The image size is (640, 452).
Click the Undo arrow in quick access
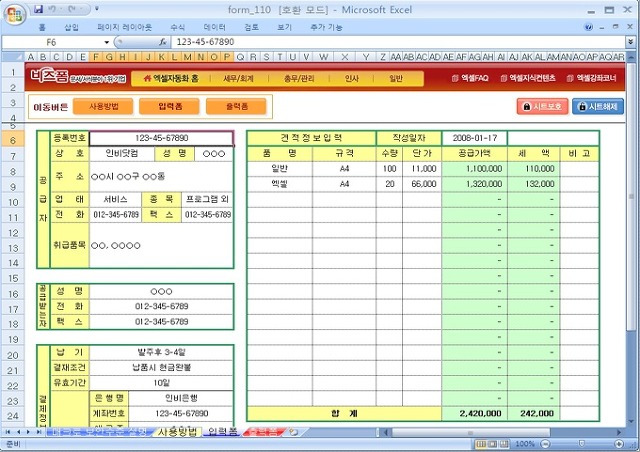coord(53,9)
